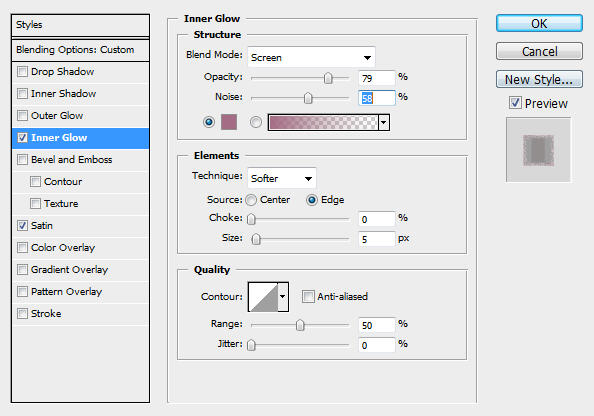Open the Blend Mode dropdown
The height and width of the screenshot is (416, 594).
click(x=311, y=58)
